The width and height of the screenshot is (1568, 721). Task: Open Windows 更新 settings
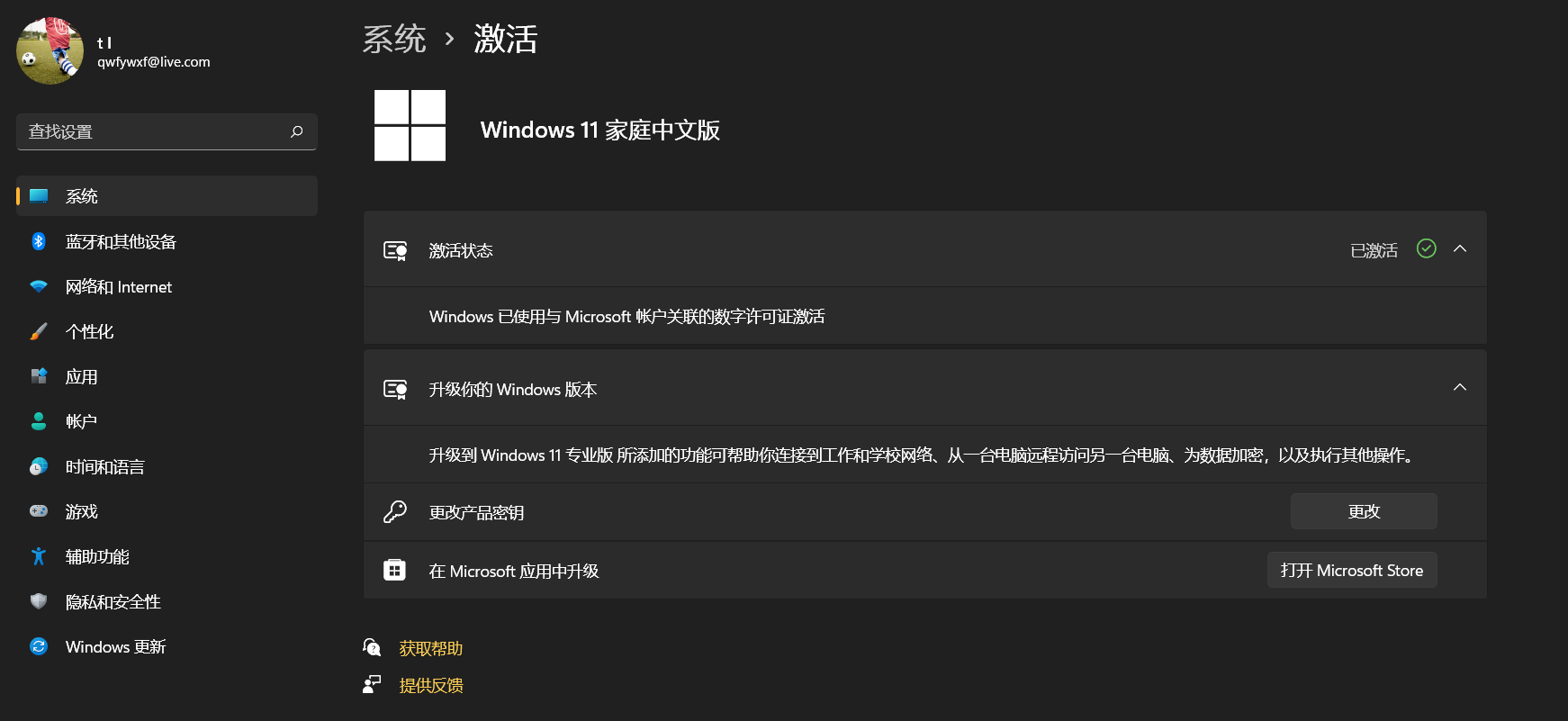click(167, 646)
